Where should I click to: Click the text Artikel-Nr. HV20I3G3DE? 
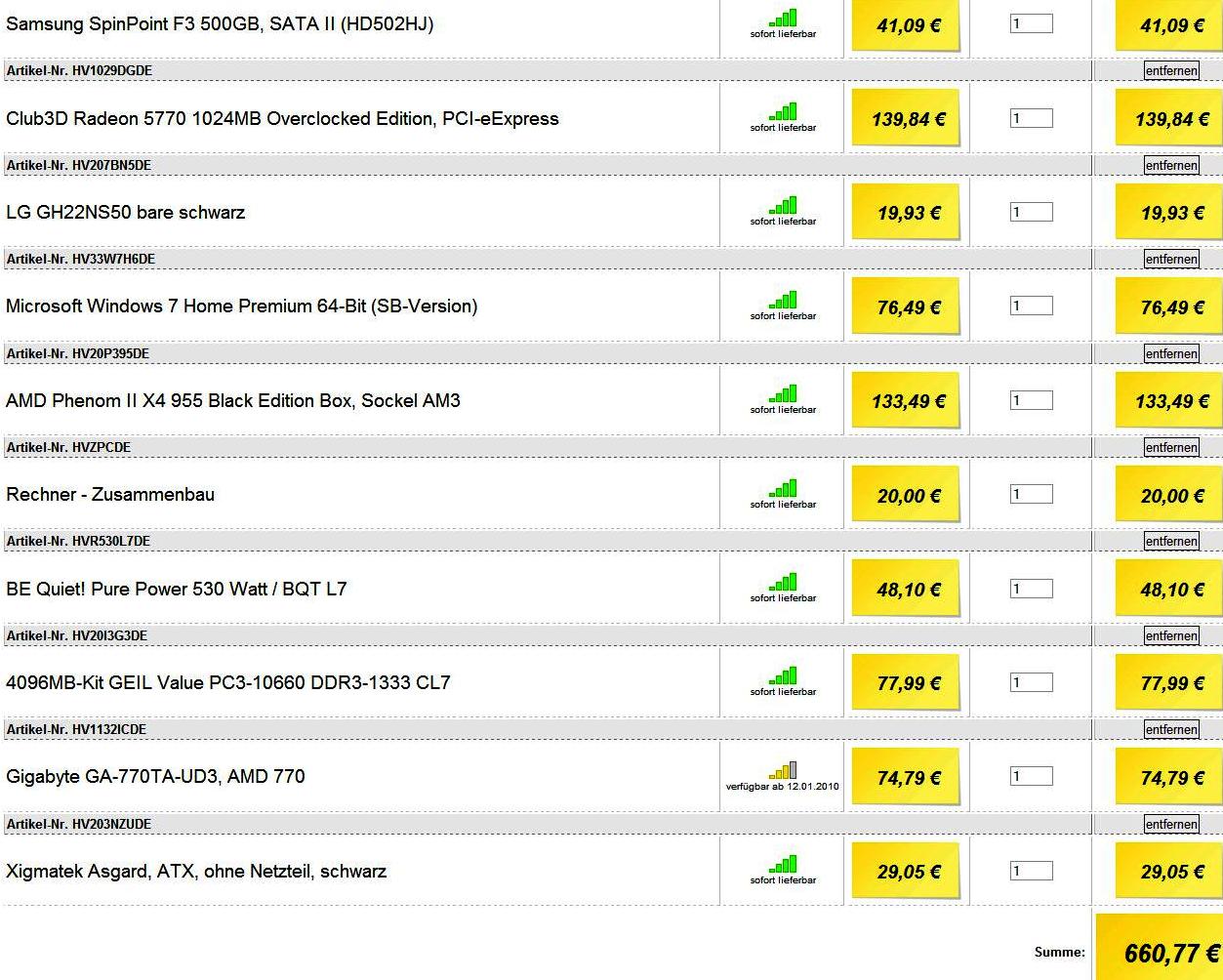coord(77,635)
